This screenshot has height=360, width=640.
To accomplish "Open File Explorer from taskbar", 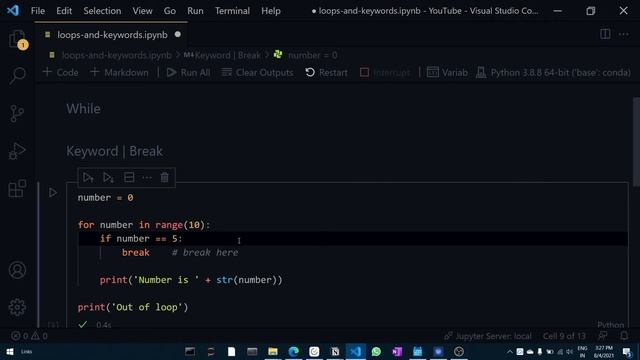I will click(273, 351).
